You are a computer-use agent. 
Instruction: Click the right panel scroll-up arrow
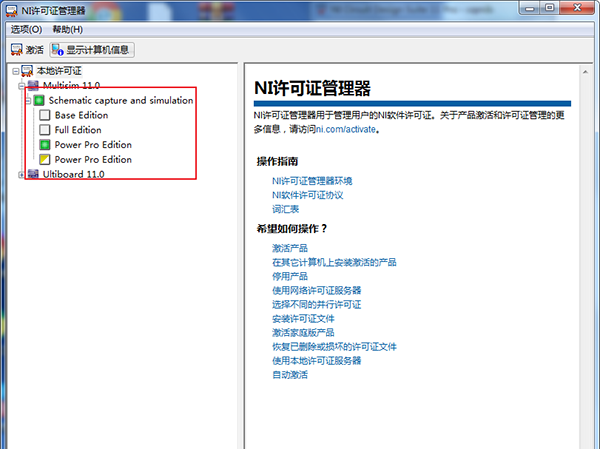585,72
